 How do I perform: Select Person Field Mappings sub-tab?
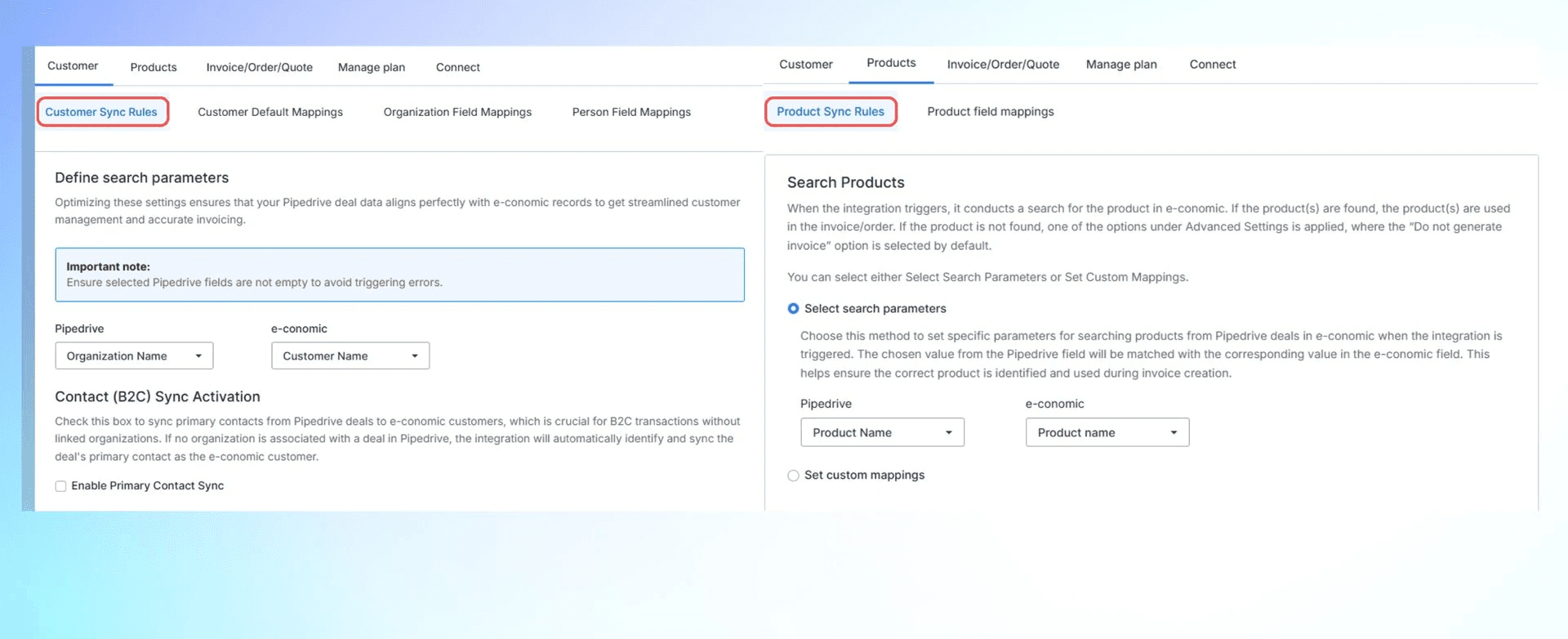pyautogui.click(x=631, y=112)
